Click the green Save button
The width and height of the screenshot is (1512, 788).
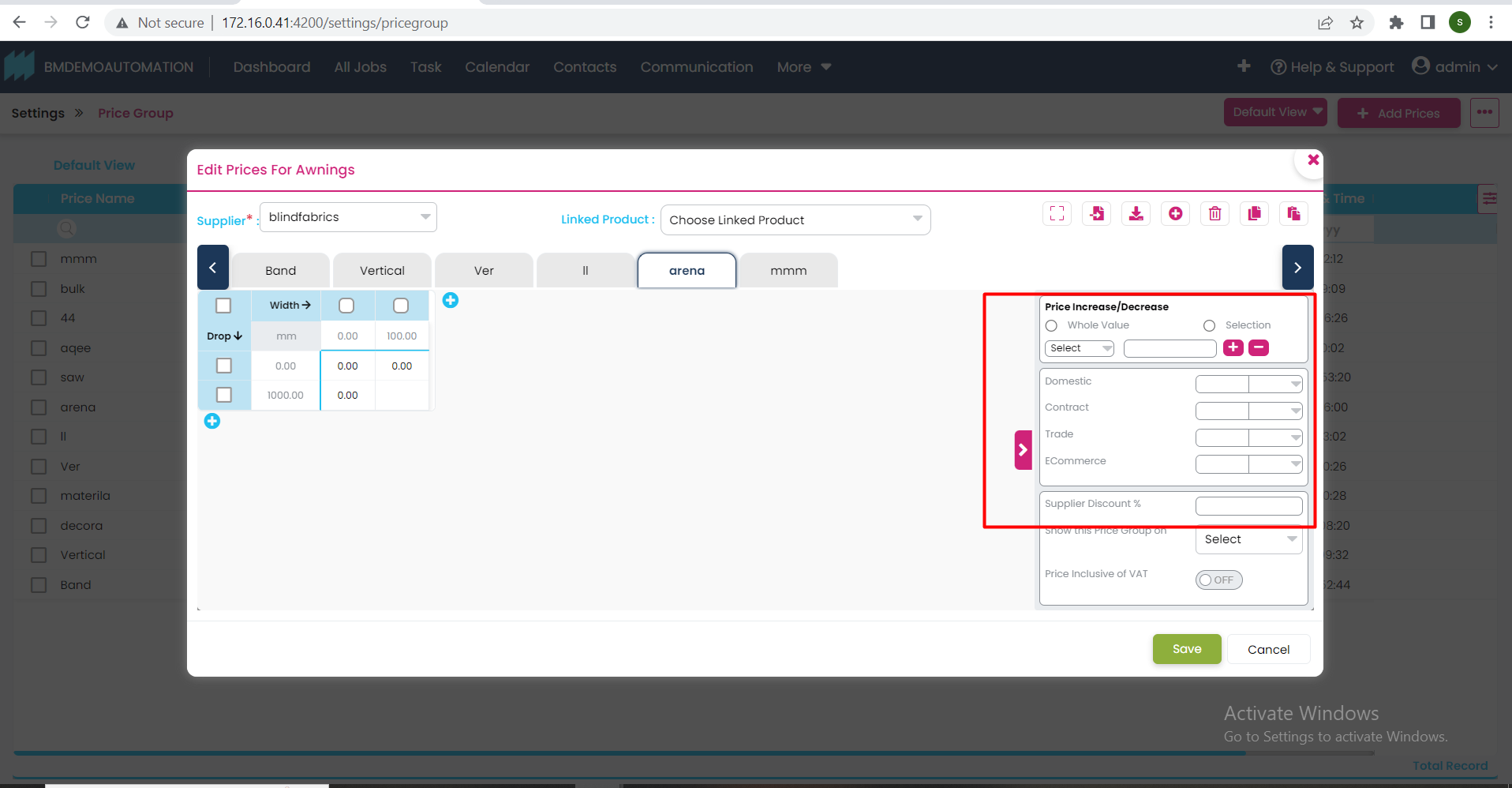[1186, 649]
